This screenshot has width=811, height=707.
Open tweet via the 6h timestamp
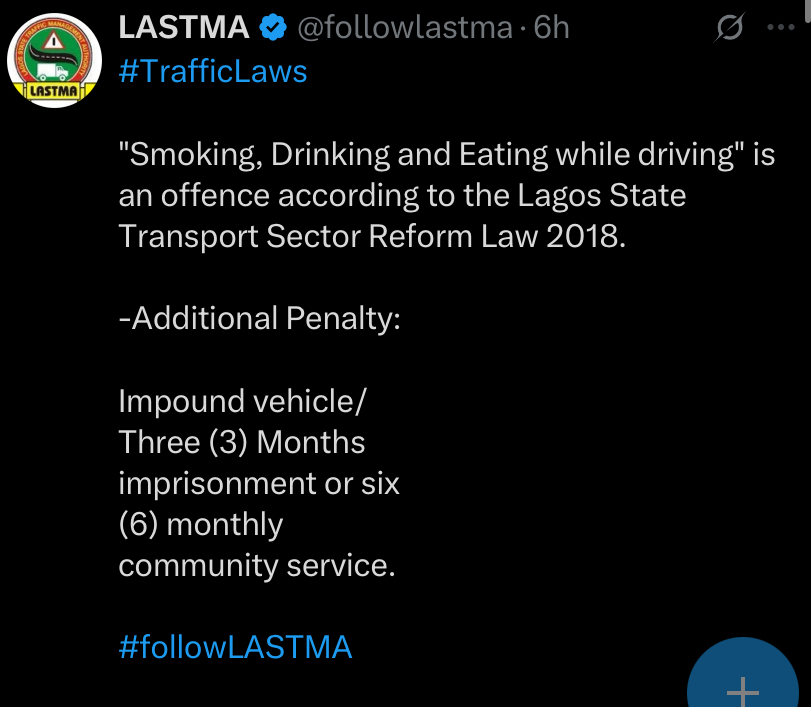[552, 28]
